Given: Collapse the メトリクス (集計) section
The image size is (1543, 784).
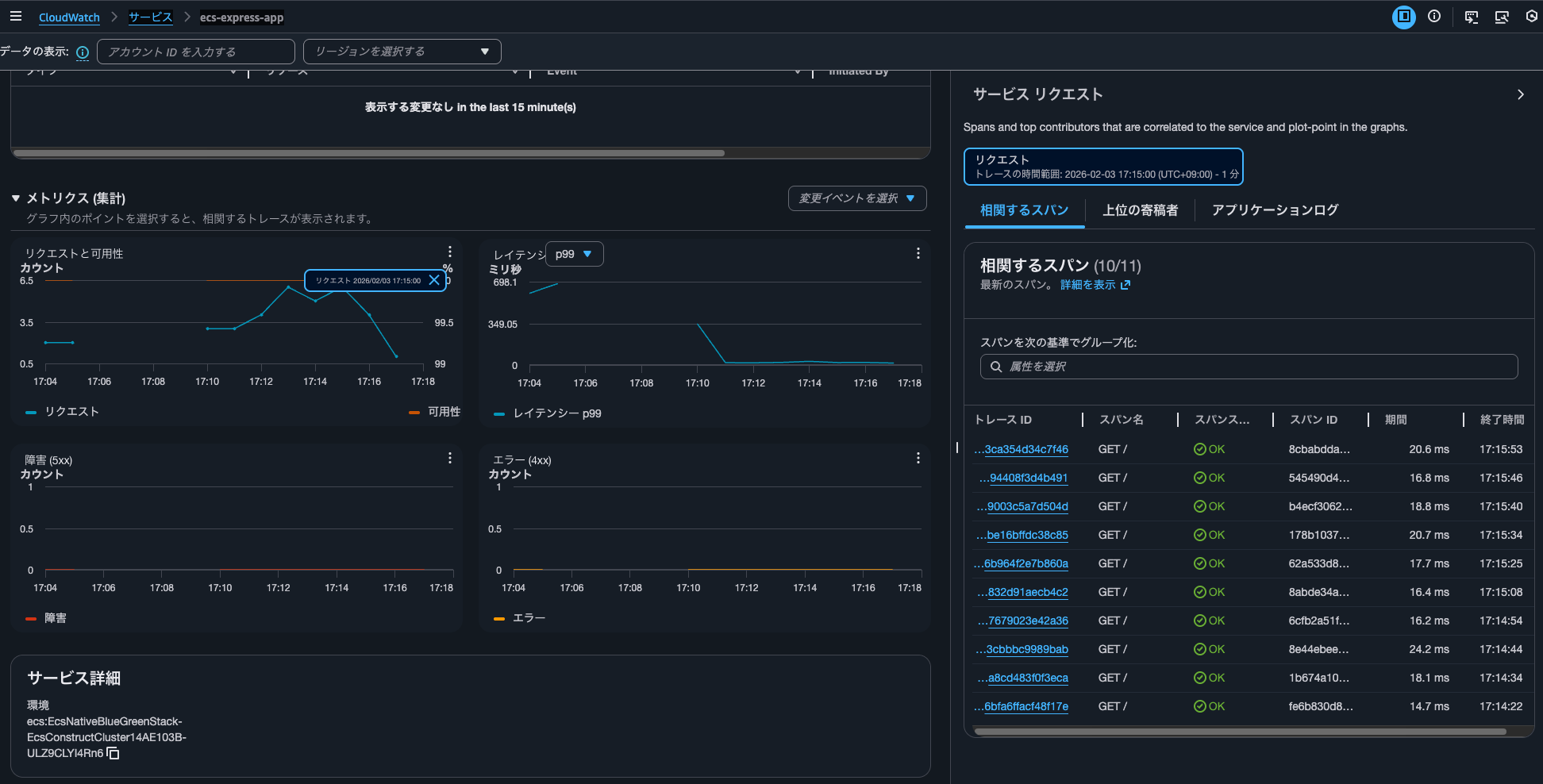Looking at the screenshot, I should point(16,198).
